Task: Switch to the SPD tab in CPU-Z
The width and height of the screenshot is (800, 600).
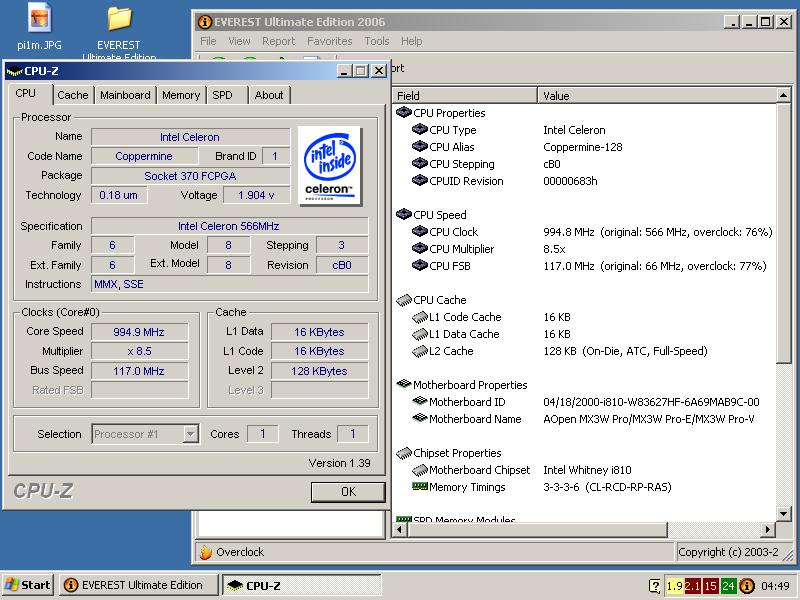Action: coord(222,95)
